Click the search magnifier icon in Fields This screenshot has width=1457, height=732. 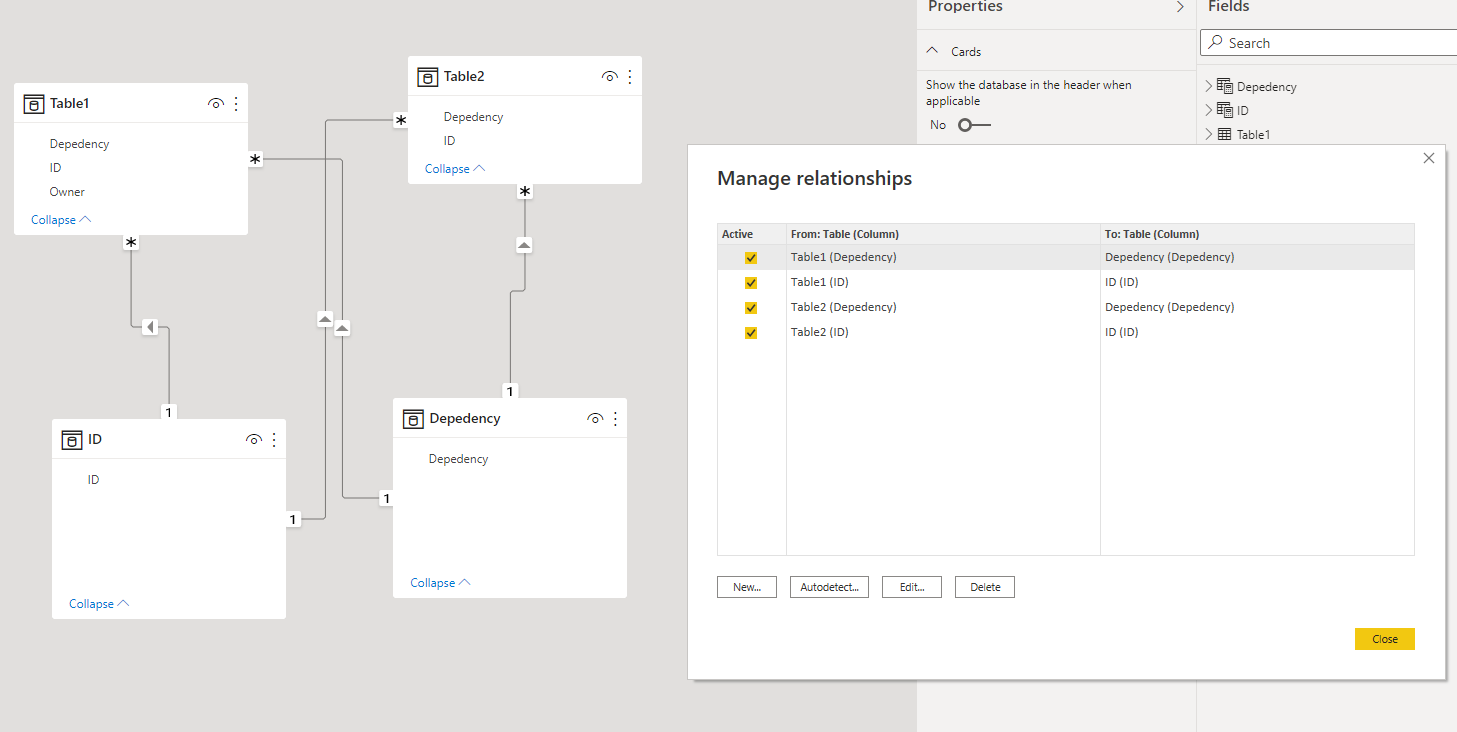[x=1215, y=43]
